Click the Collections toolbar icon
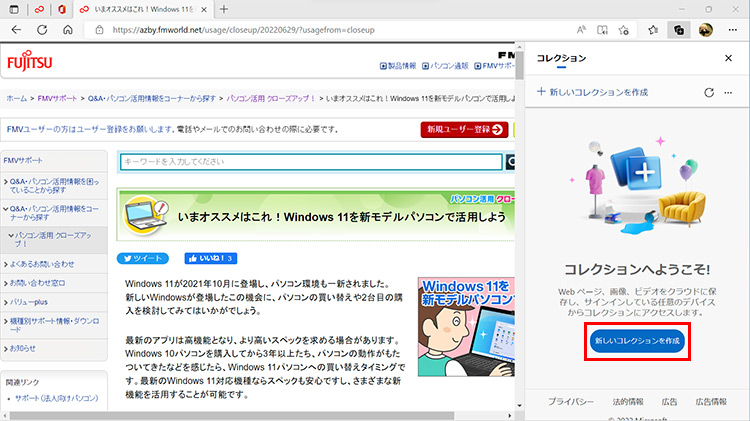Image resolution: width=750 pixels, height=421 pixels. [x=680, y=30]
